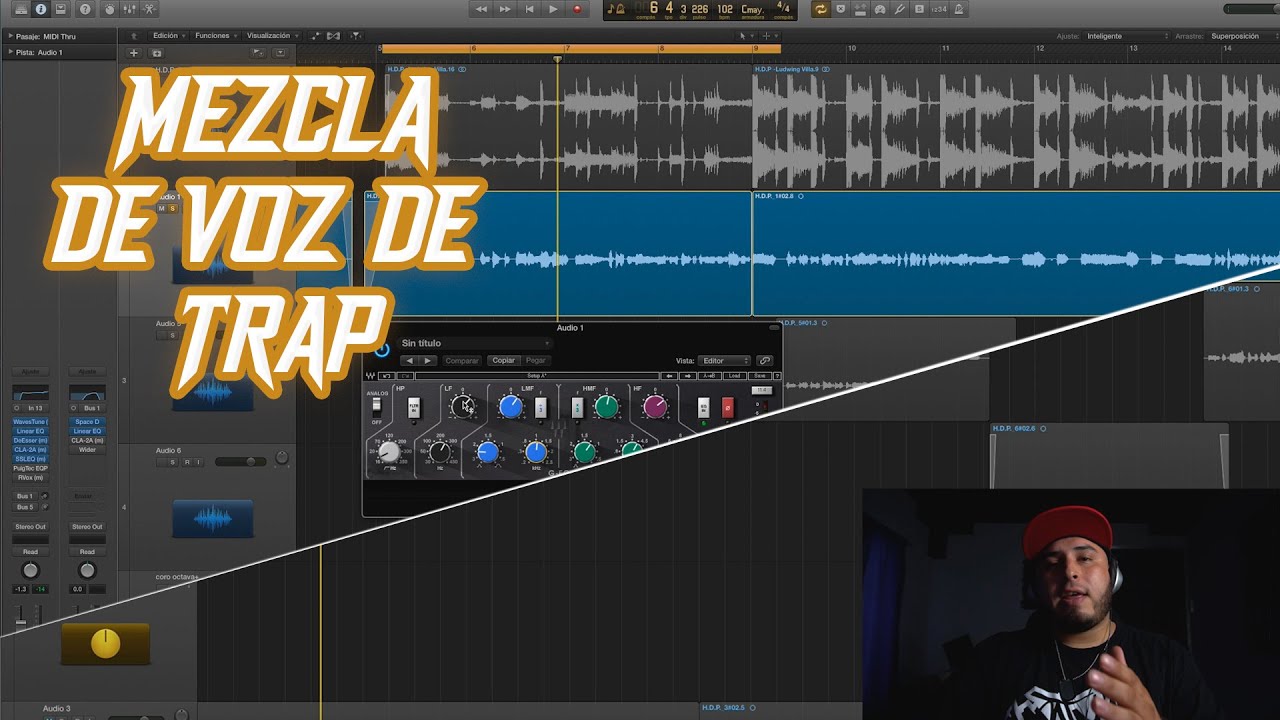Open Waves help question mark
Image resolution: width=1280 pixels, height=720 pixels.
(x=777, y=376)
